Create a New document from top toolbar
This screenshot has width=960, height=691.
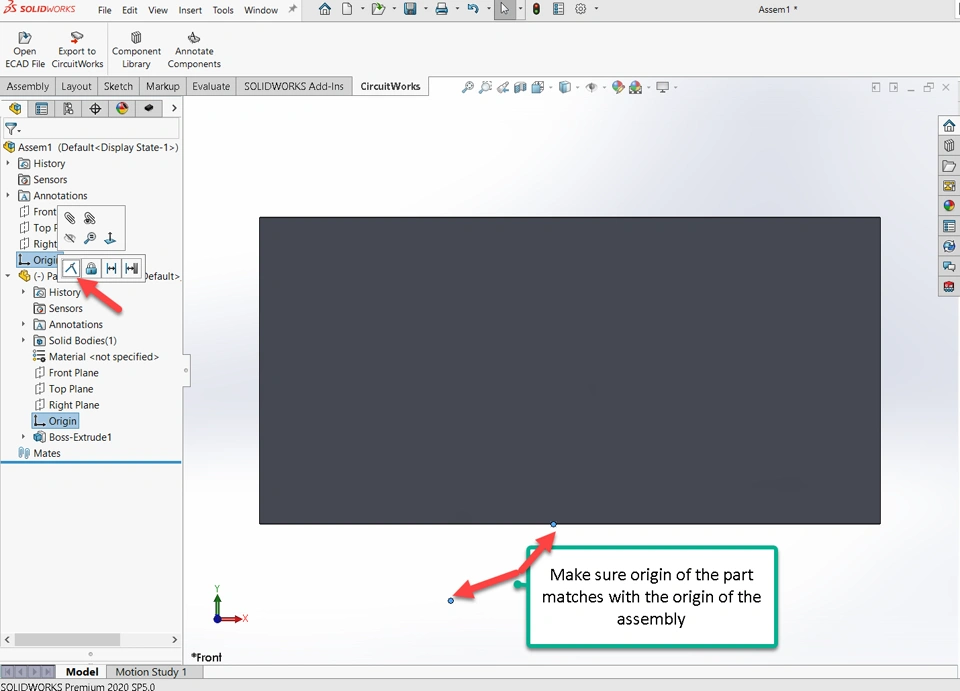tap(347, 9)
